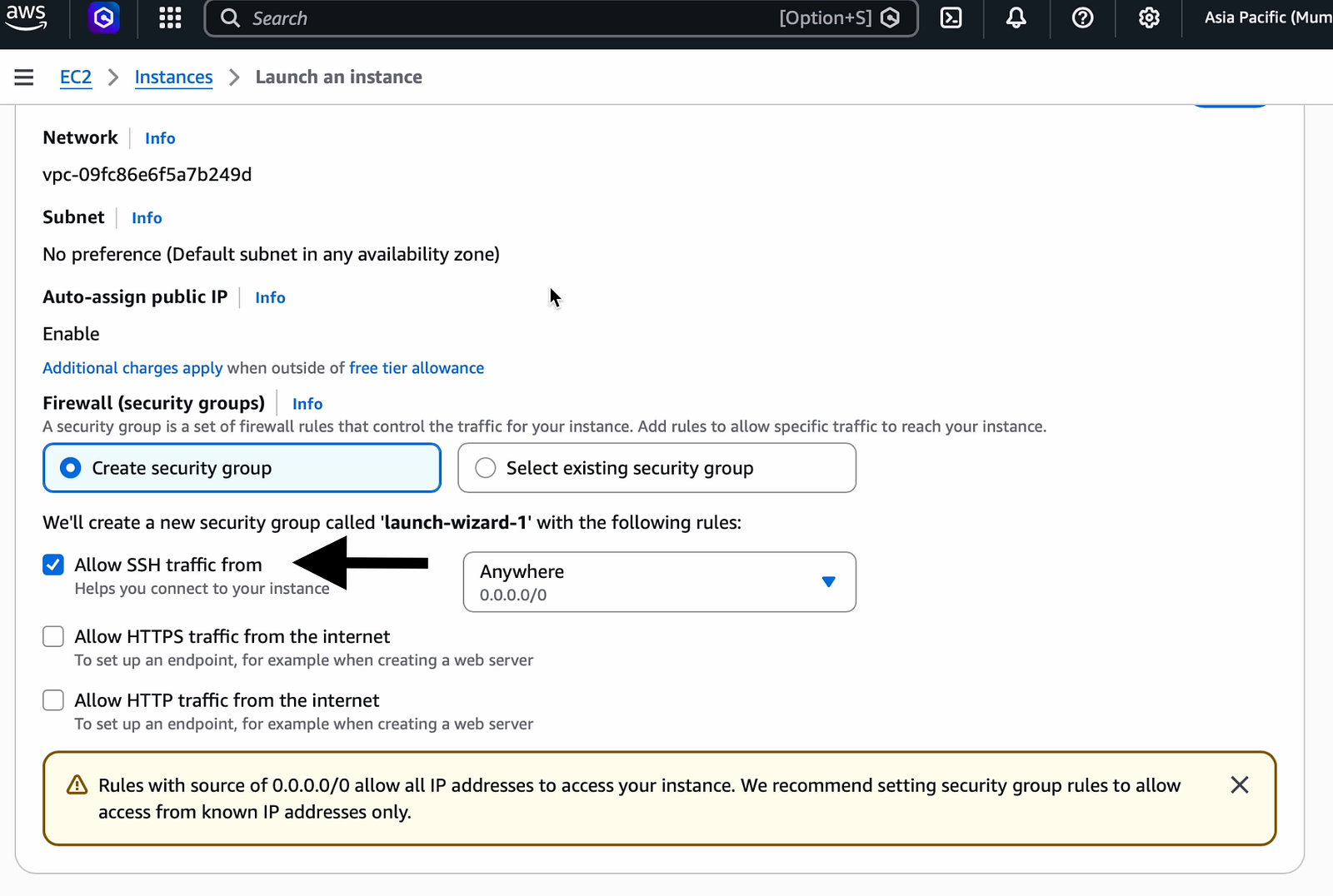
Task: Click the search magnifier icon
Action: coord(230,18)
